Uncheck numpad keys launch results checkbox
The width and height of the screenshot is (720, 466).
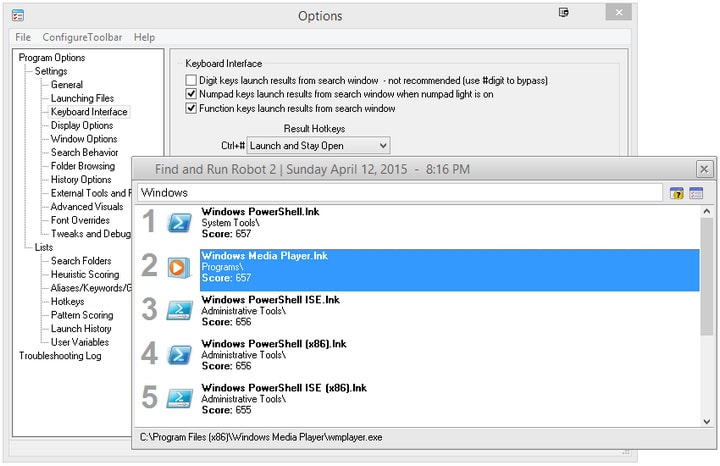tap(191, 94)
